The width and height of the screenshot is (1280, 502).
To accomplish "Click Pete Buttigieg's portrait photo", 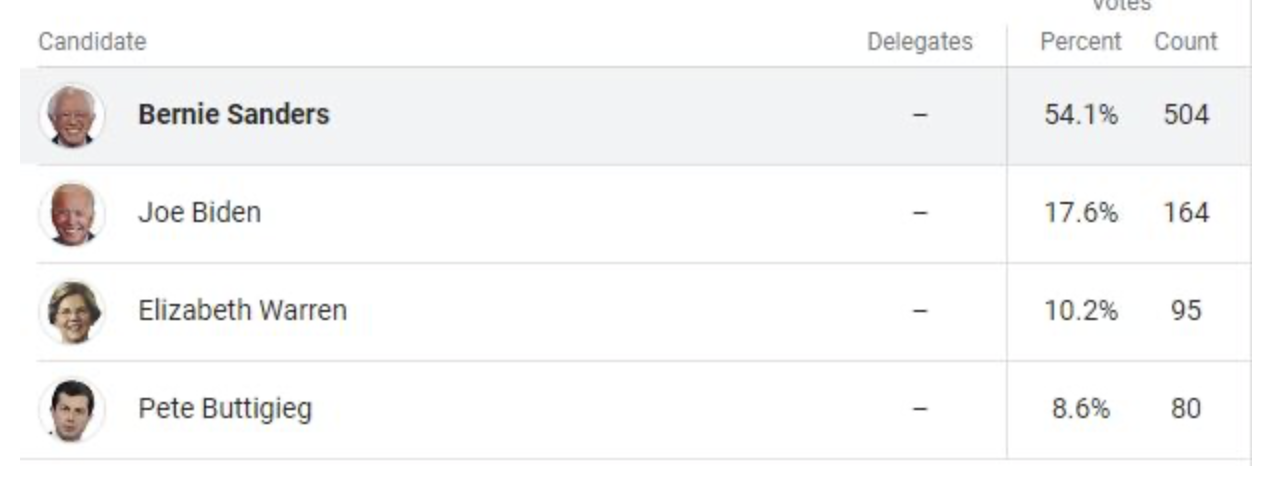I will click(72, 409).
